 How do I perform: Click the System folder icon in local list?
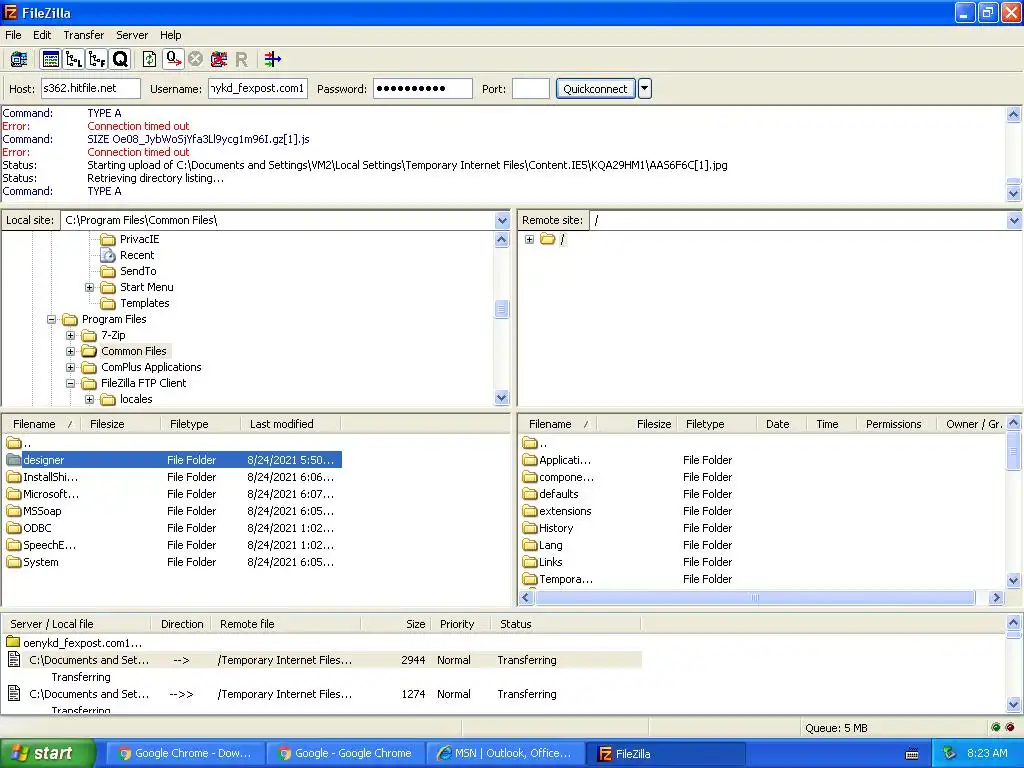(x=14, y=562)
